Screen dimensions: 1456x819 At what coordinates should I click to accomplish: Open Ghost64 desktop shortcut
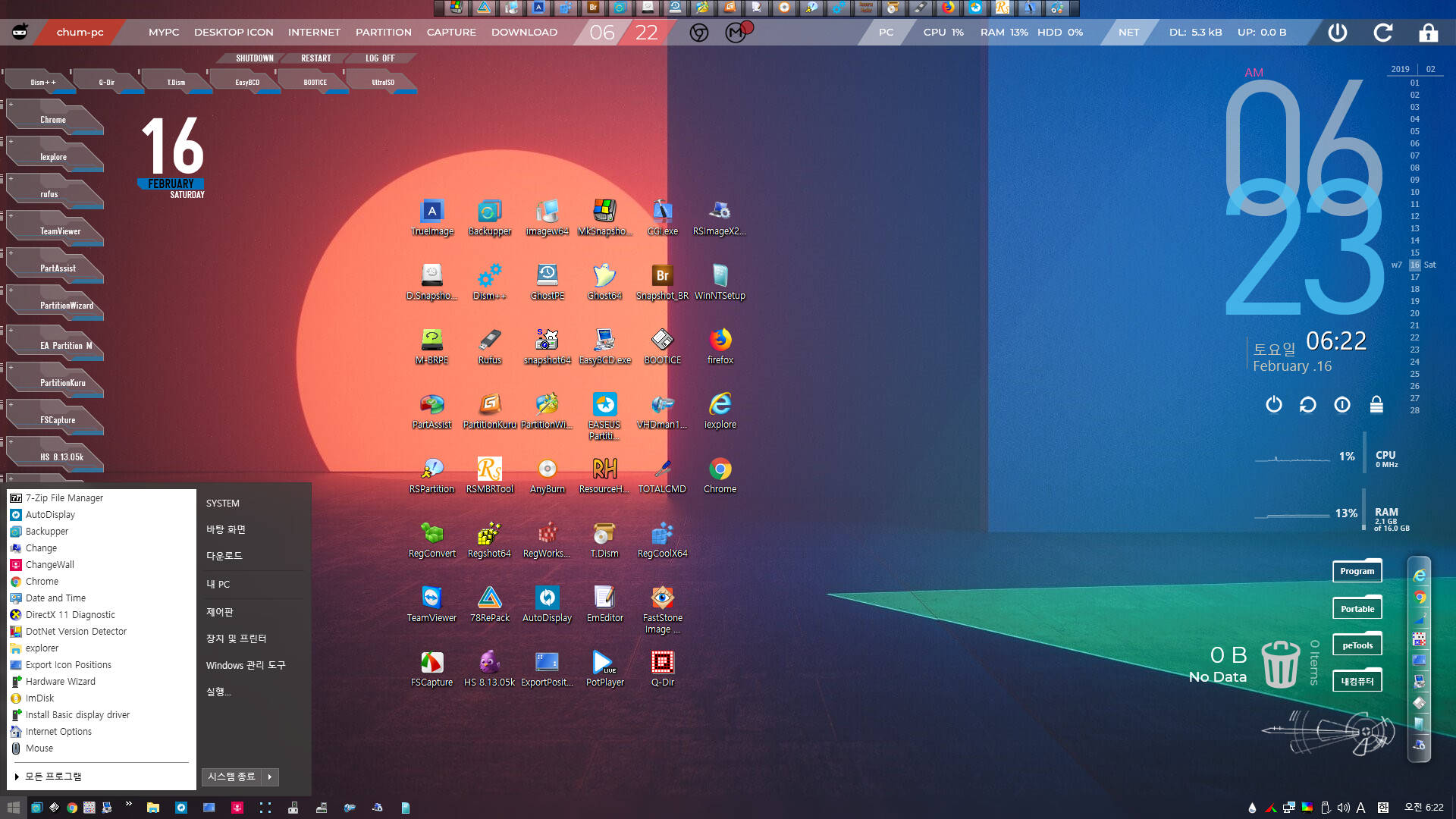[604, 282]
